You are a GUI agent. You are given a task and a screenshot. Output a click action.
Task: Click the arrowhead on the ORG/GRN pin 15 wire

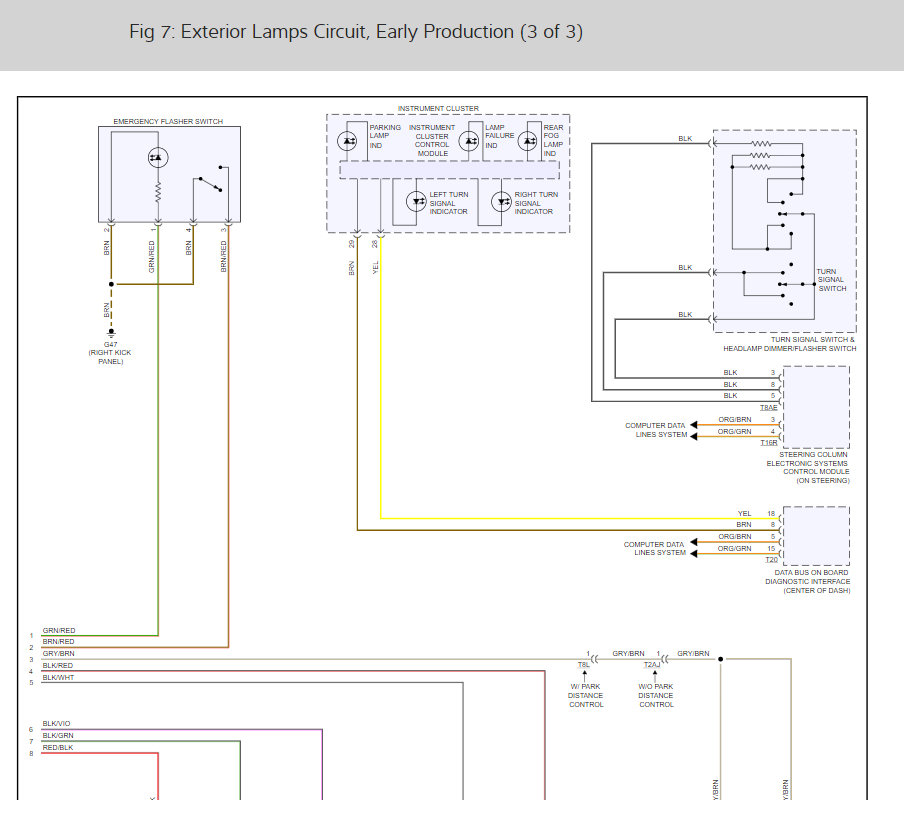click(x=694, y=554)
